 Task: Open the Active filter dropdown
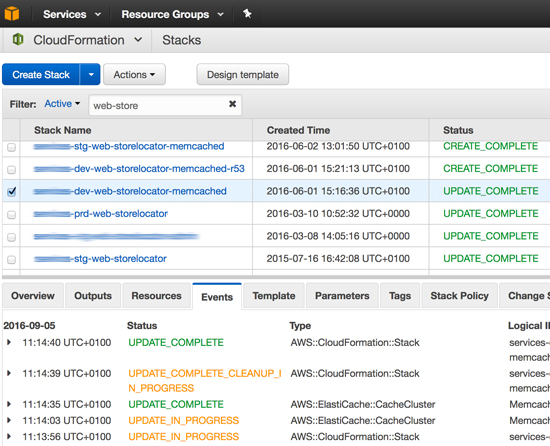tap(62, 104)
